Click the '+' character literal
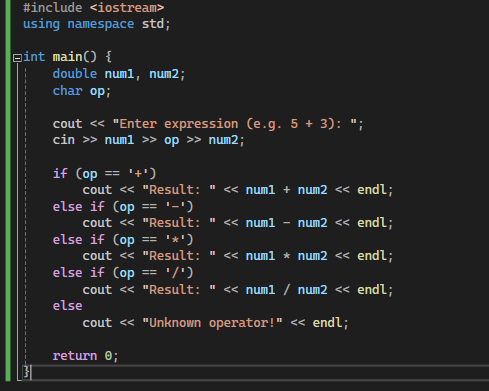 [138, 173]
